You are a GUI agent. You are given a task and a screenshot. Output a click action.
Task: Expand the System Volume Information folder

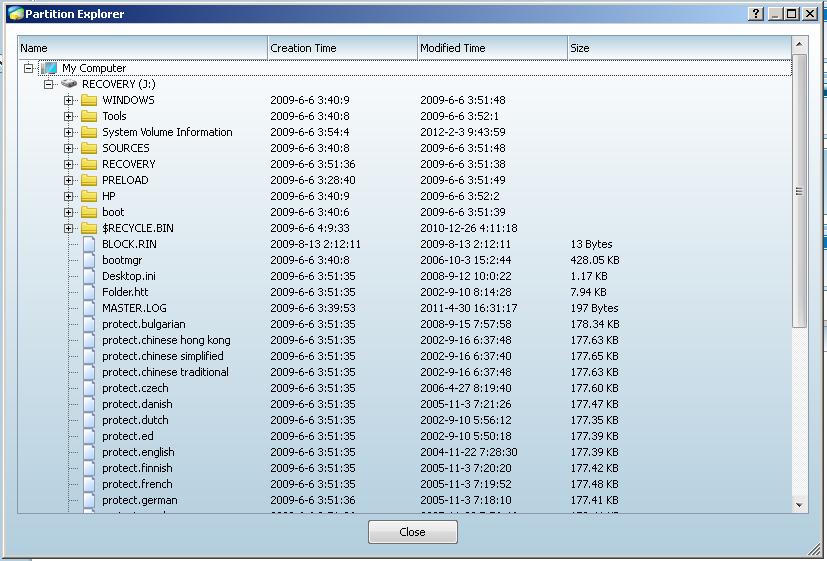pos(69,132)
